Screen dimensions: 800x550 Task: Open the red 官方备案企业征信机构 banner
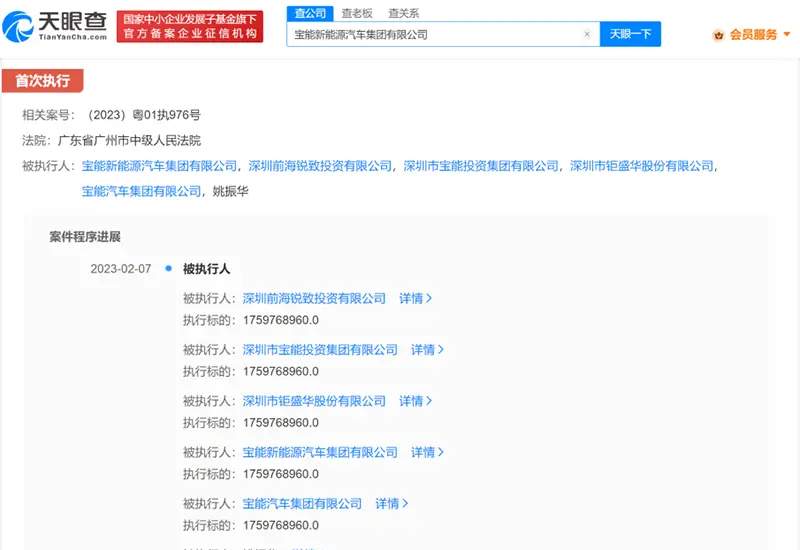(190, 27)
